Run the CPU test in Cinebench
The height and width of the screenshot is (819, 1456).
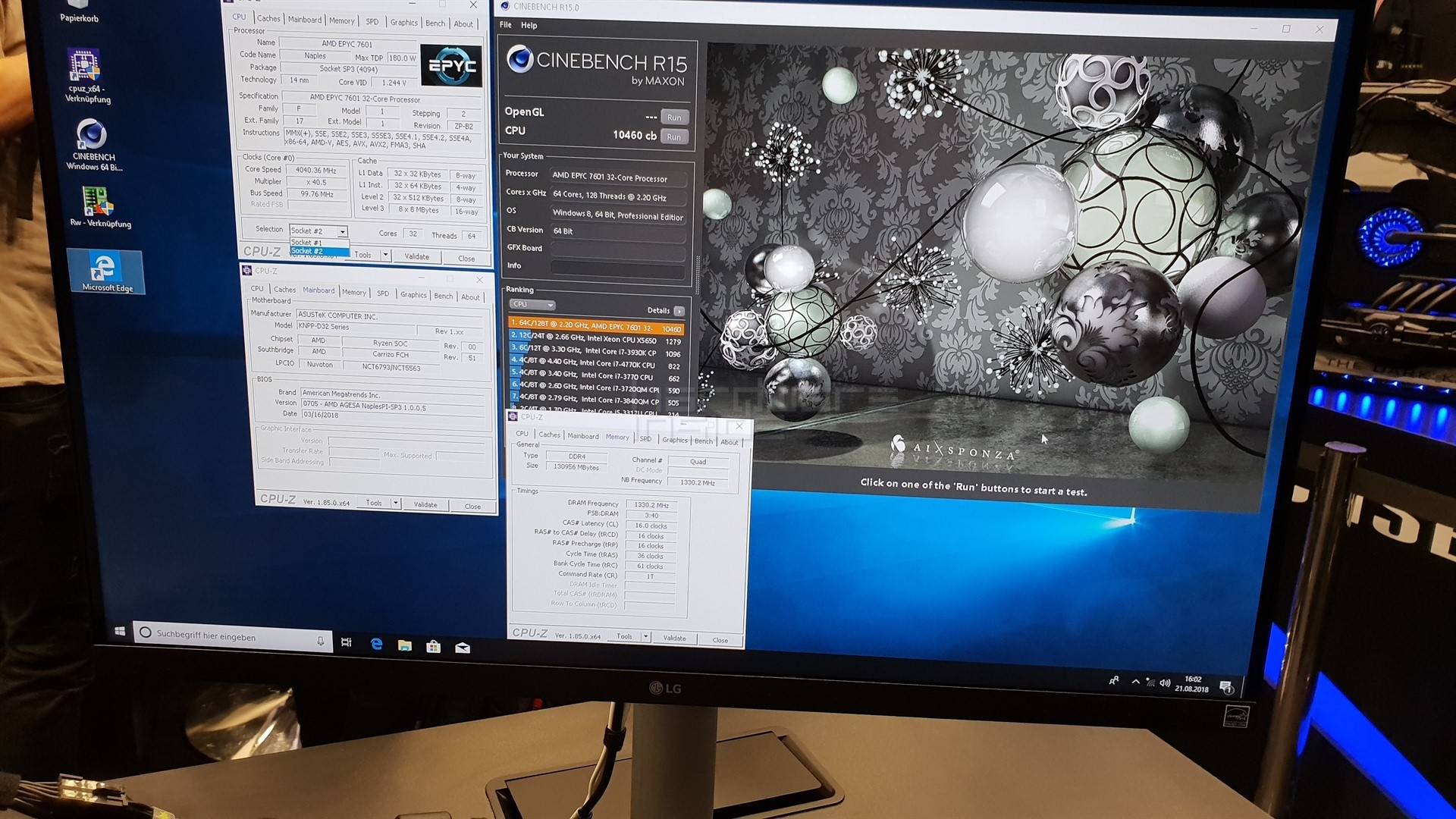point(674,137)
